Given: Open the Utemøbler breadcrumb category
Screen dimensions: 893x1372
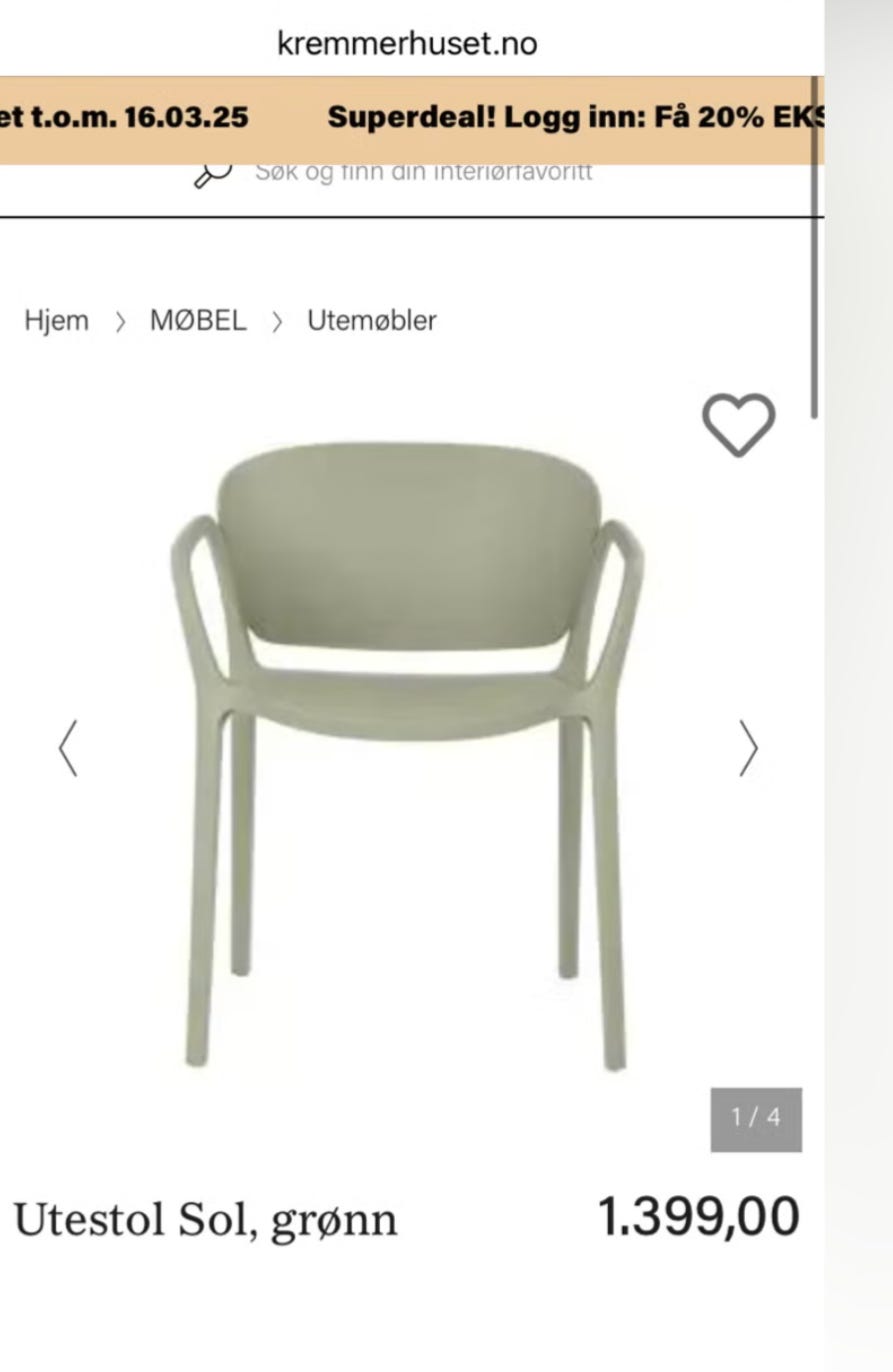Looking at the screenshot, I should point(372,321).
